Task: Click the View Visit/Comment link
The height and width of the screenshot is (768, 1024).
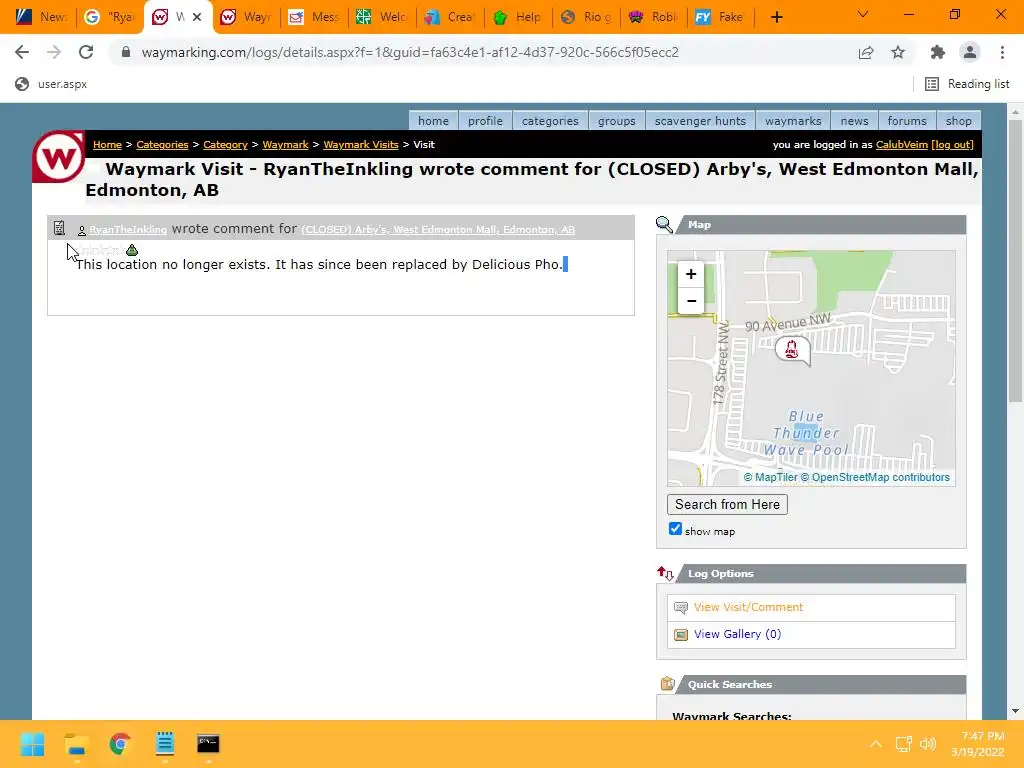Action: pyautogui.click(x=748, y=607)
